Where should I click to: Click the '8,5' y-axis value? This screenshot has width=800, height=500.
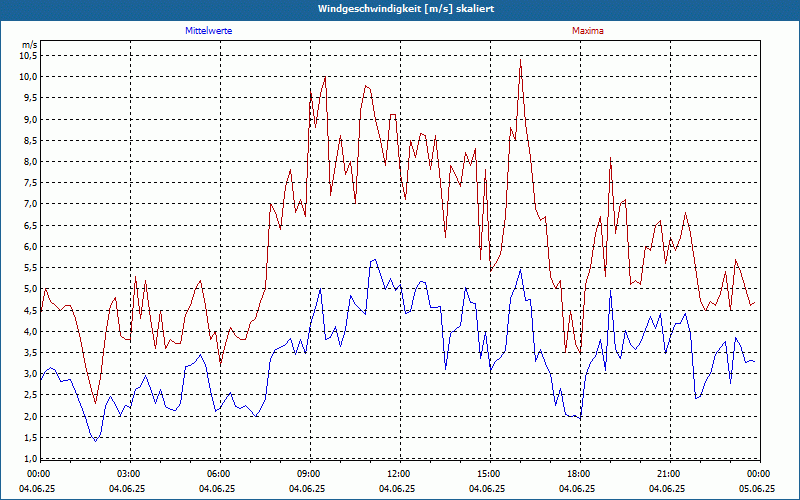(30, 141)
